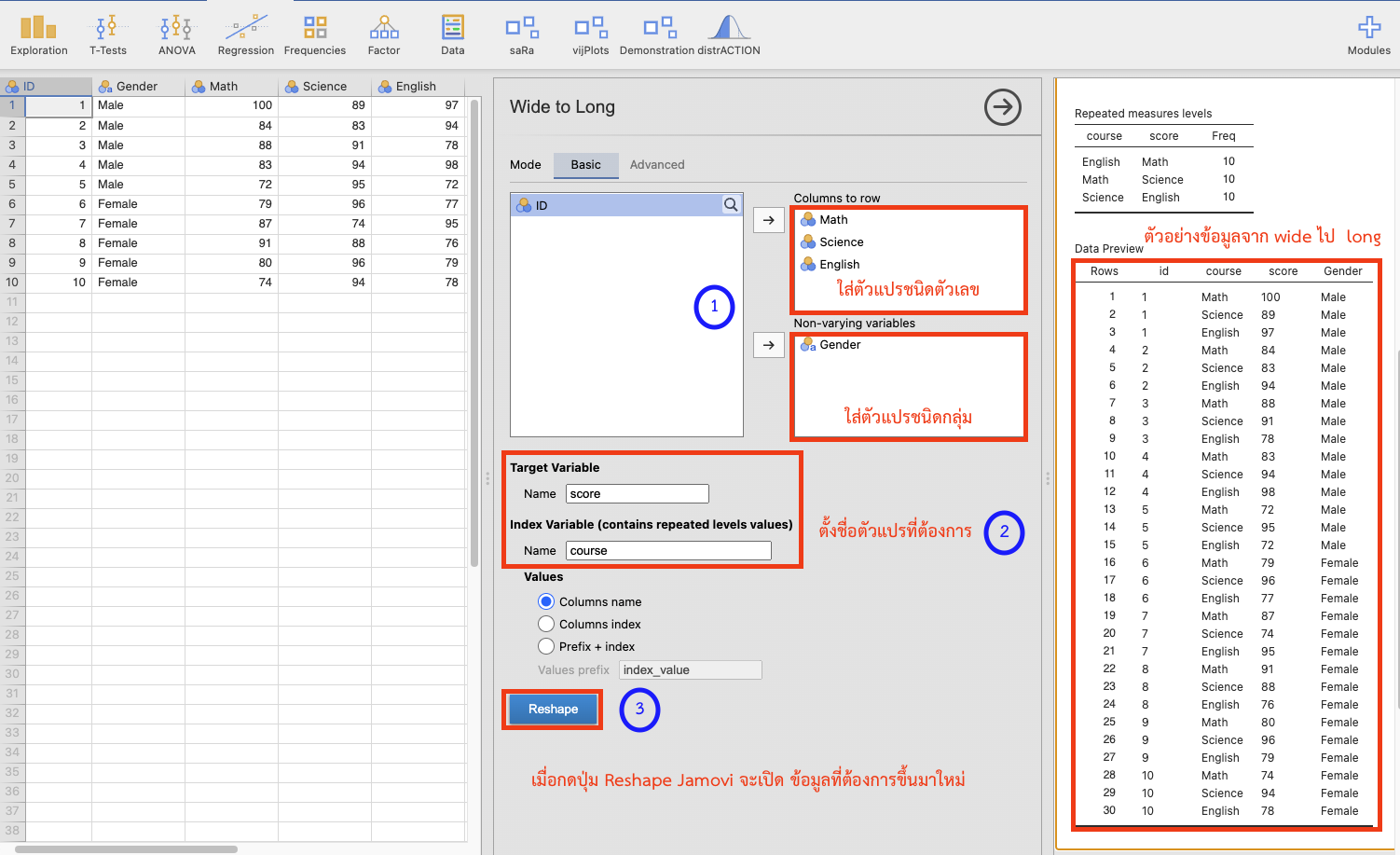Switch to the Advanced mode tab
This screenshot has height=855, width=1400.
pos(656,165)
